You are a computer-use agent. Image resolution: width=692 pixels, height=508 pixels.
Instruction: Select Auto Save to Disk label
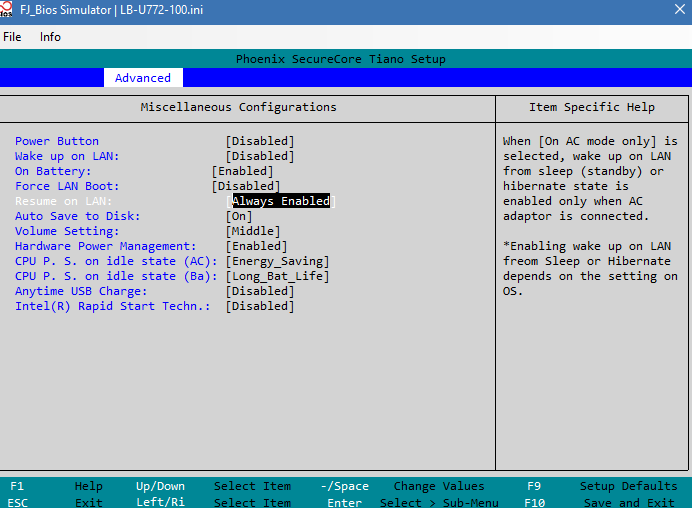click(x=78, y=216)
